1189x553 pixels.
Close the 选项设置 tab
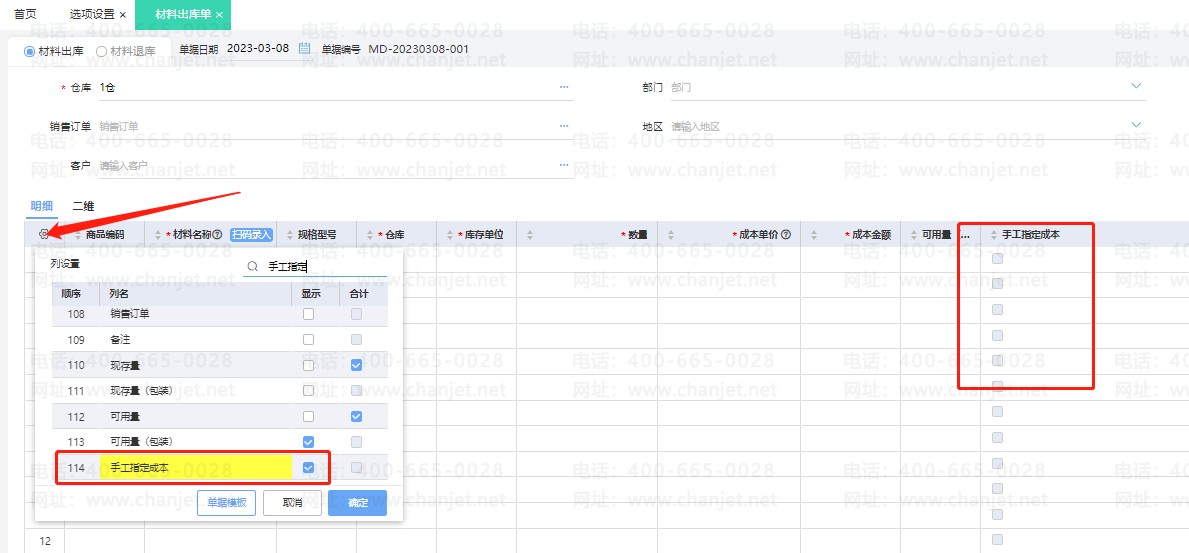click(123, 15)
